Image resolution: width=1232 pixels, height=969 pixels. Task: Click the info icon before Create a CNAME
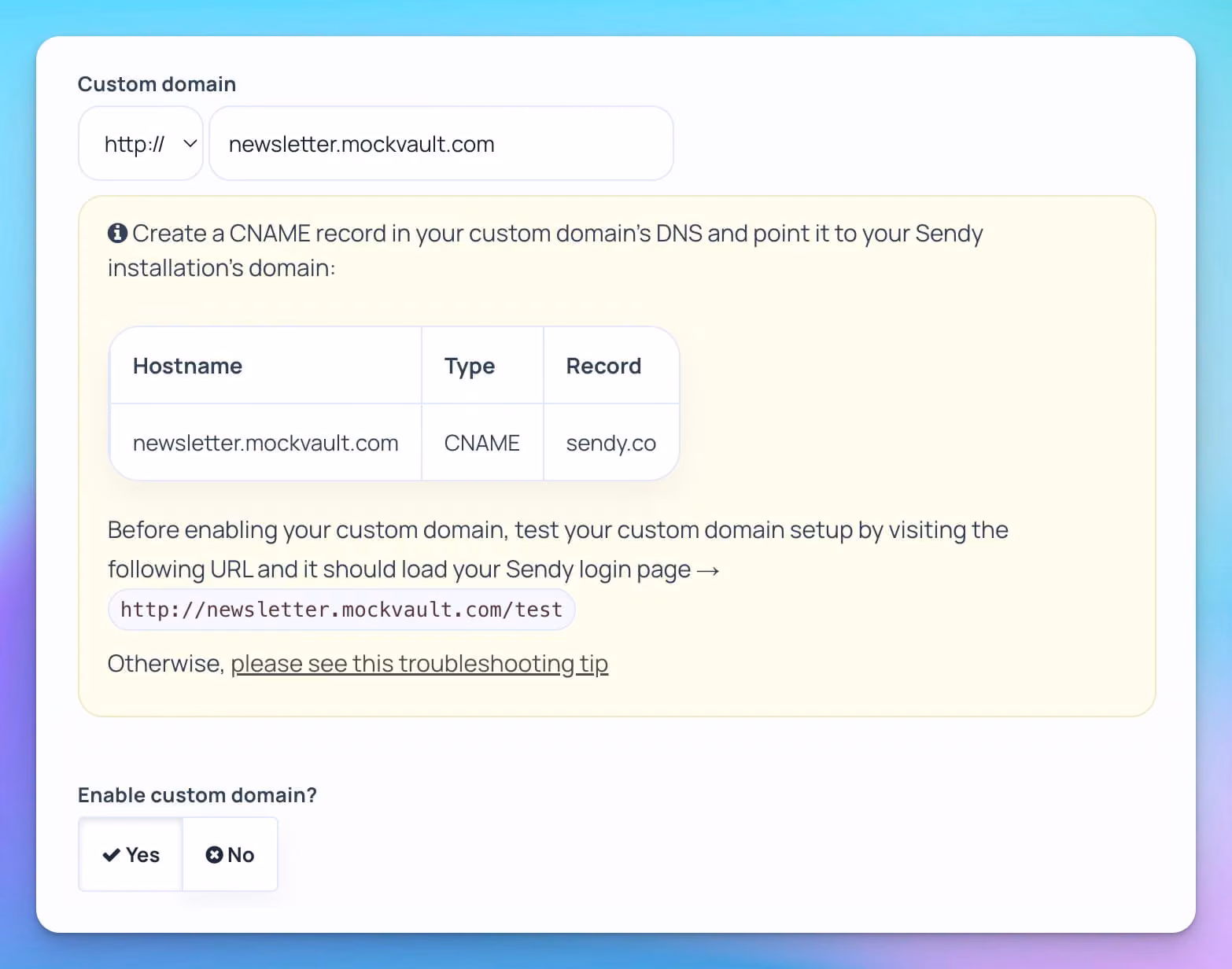click(x=117, y=233)
